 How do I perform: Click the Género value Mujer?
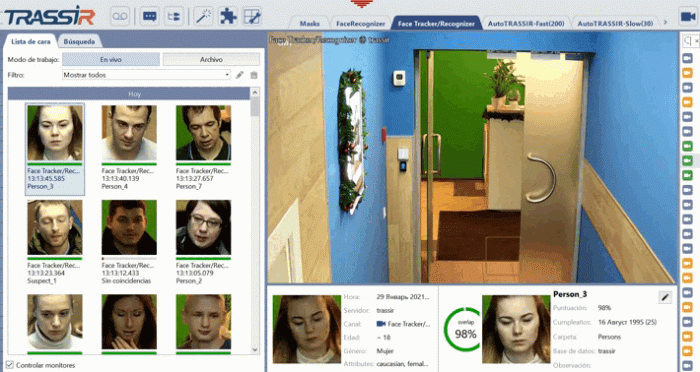[385, 351]
